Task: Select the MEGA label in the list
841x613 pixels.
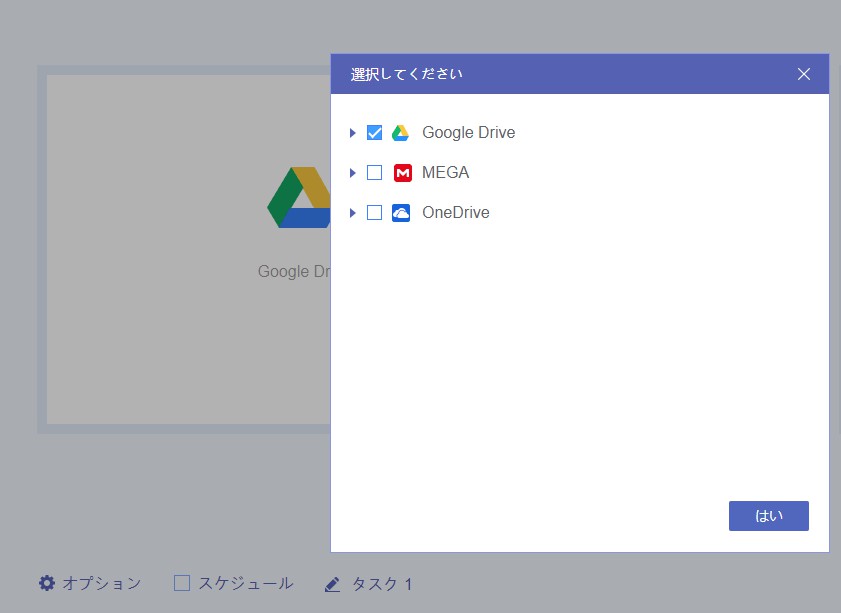Action: (445, 173)
